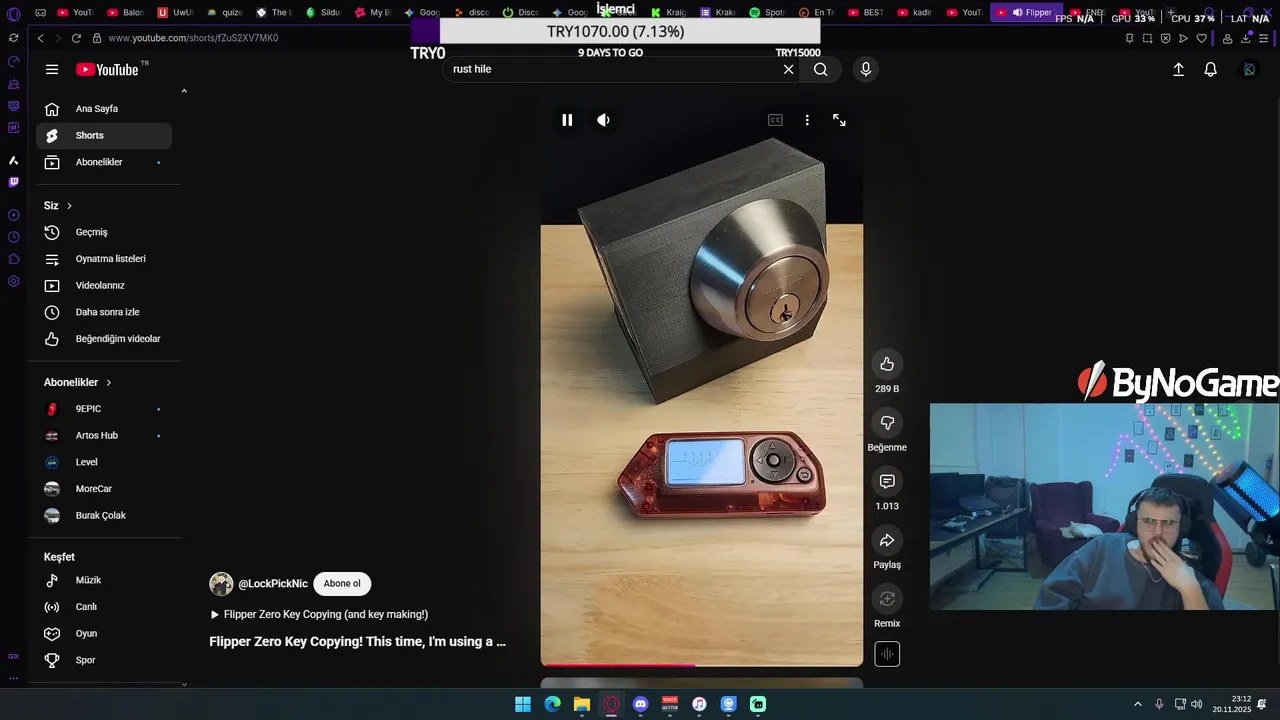
Task: Run search with magnifier button
Action: coord(820,69)
